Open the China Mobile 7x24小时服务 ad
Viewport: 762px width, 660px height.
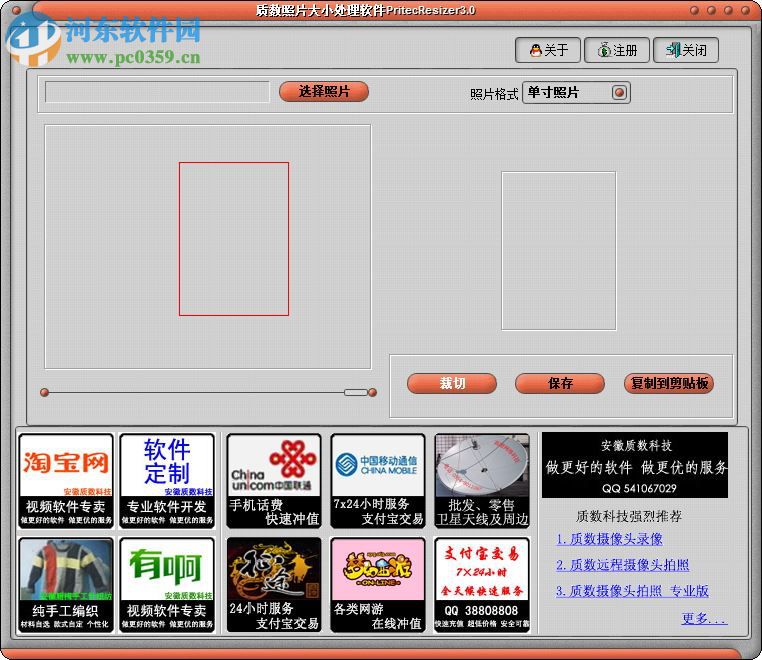(378, 481)
